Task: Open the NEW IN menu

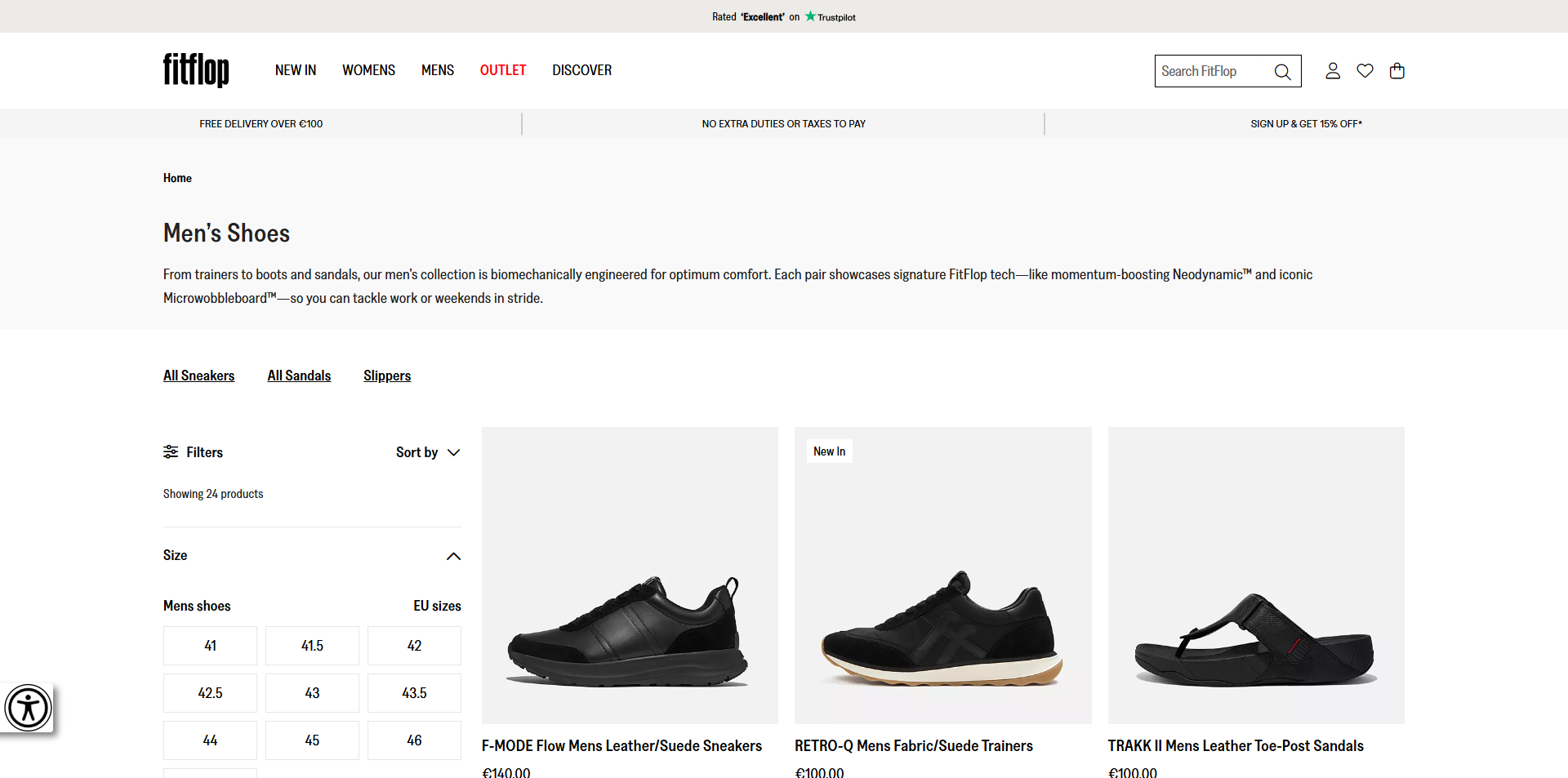Action: coord(296,70)
